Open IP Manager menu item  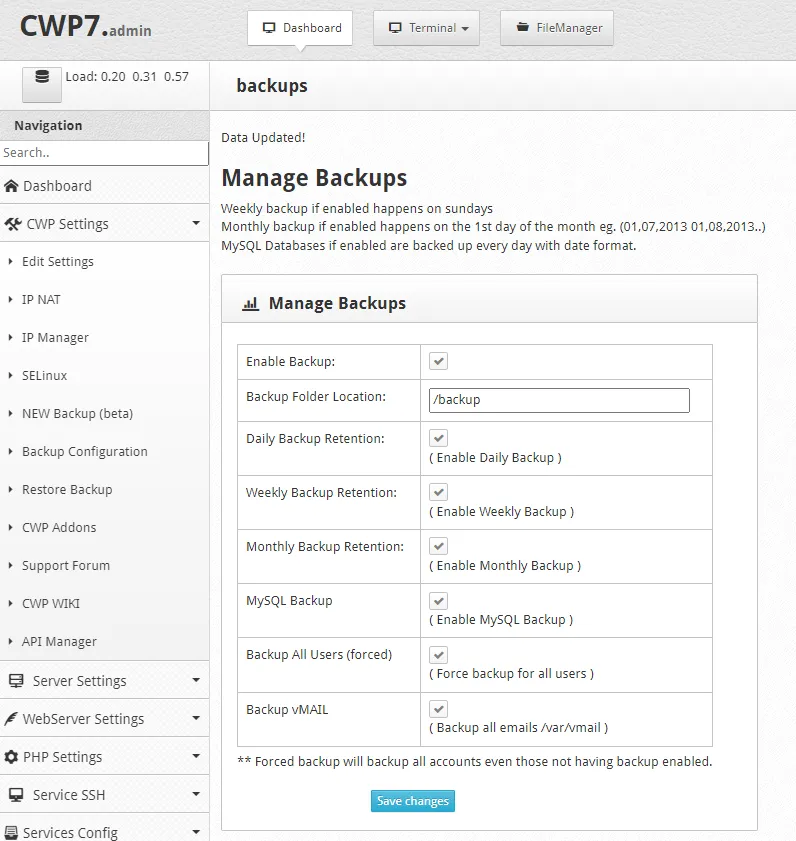click(55, 338)
